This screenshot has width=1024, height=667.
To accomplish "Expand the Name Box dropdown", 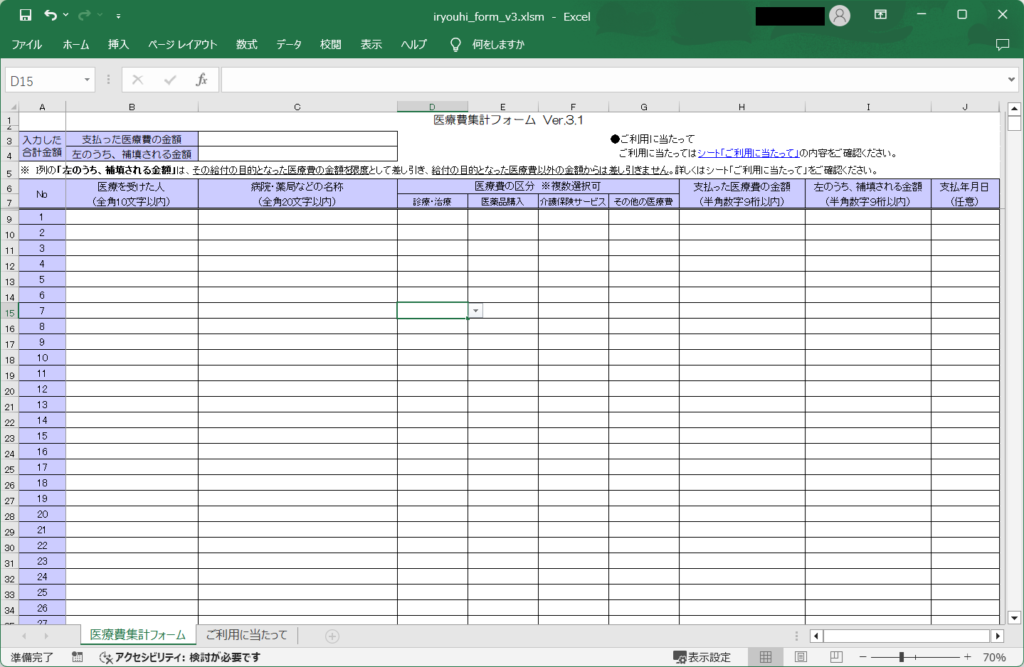I will (x=88, y=79).
